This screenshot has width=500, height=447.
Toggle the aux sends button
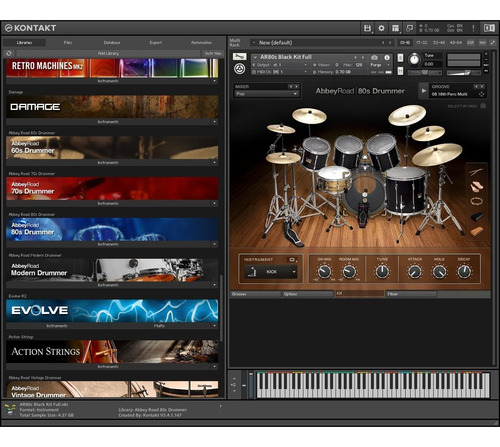pos(482,43)
